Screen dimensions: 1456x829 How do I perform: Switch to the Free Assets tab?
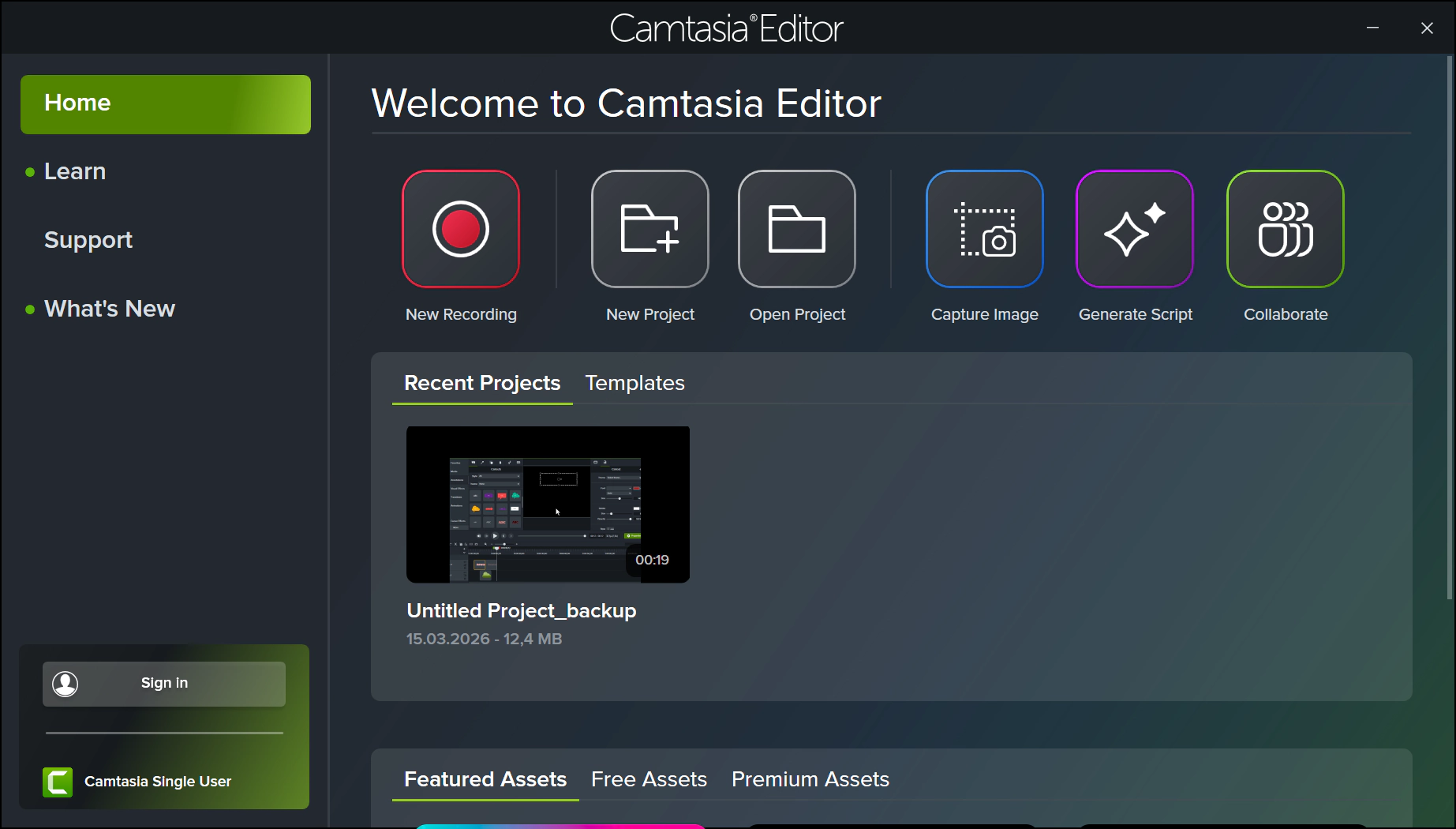(649, 779)
